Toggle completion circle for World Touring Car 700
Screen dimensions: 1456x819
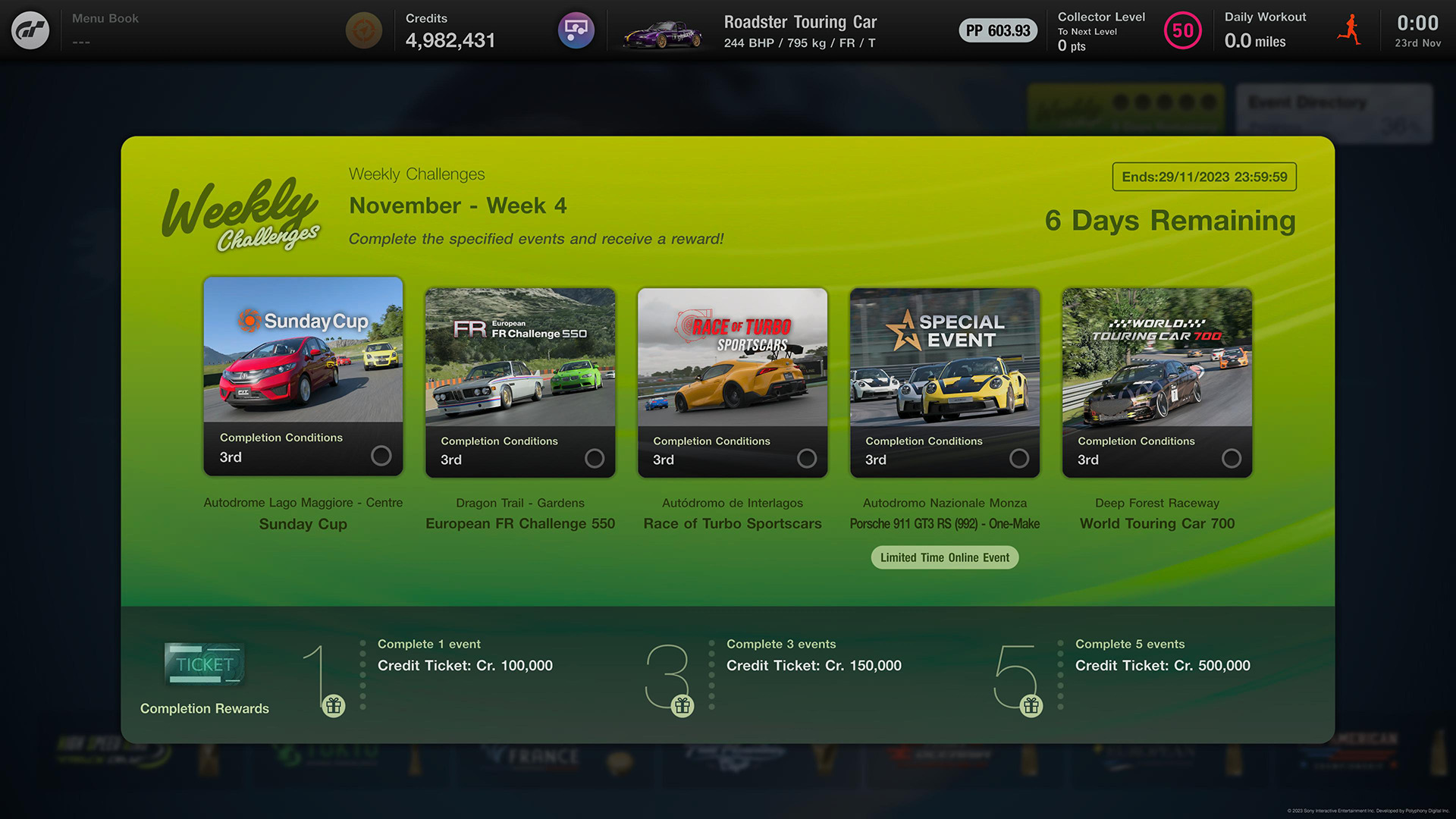[x=1232, y=458]
